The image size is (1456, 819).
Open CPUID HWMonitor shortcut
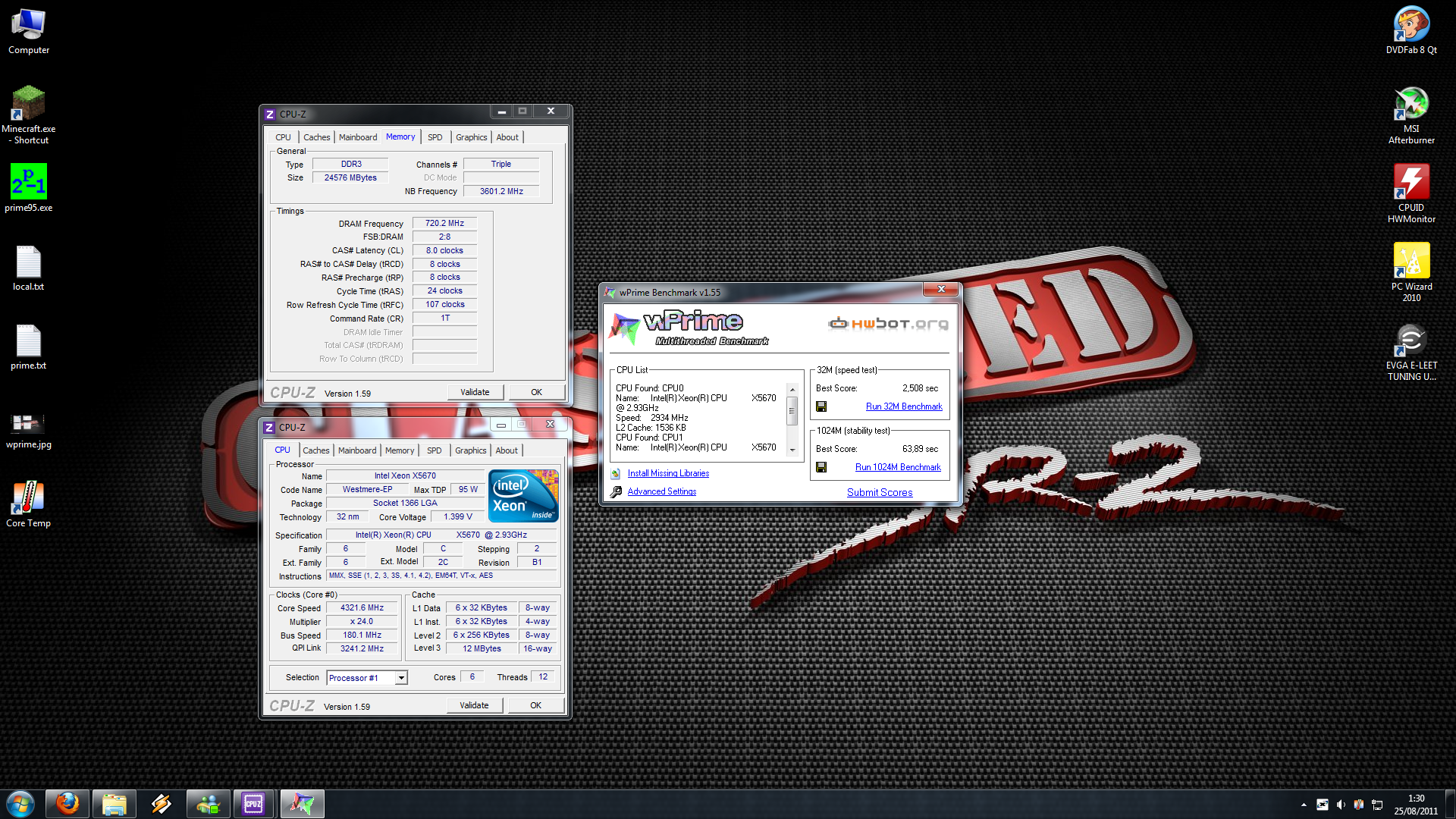pyautogui.click(x=1411, y=193)
